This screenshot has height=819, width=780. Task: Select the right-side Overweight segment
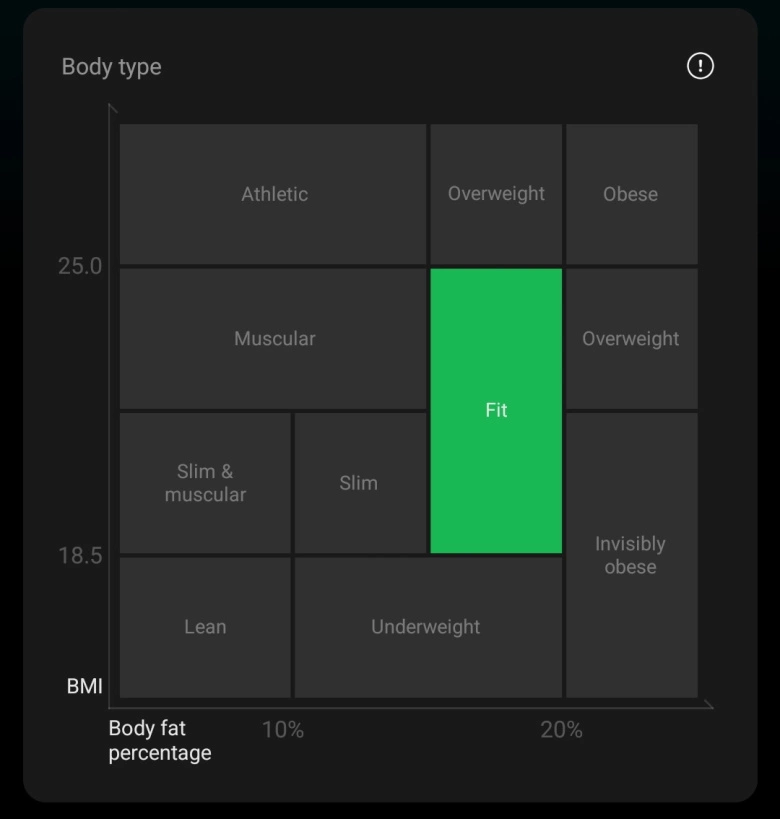[631, 339]
